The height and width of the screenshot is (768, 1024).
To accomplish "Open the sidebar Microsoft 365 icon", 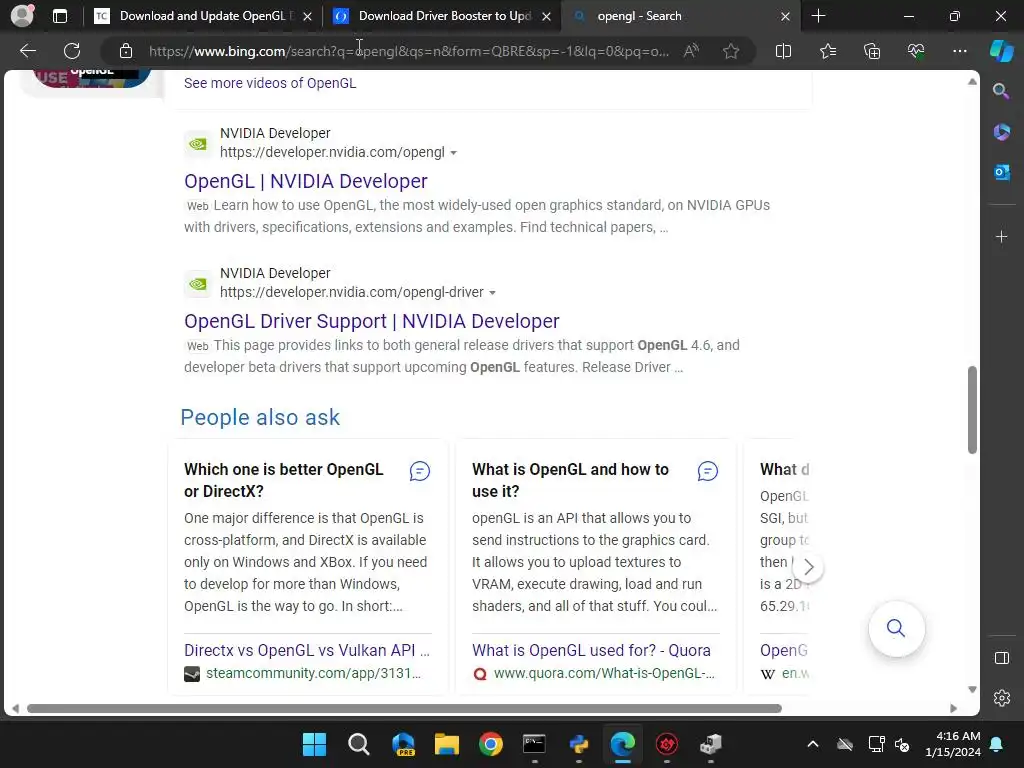I will [x=1001, y=132].
